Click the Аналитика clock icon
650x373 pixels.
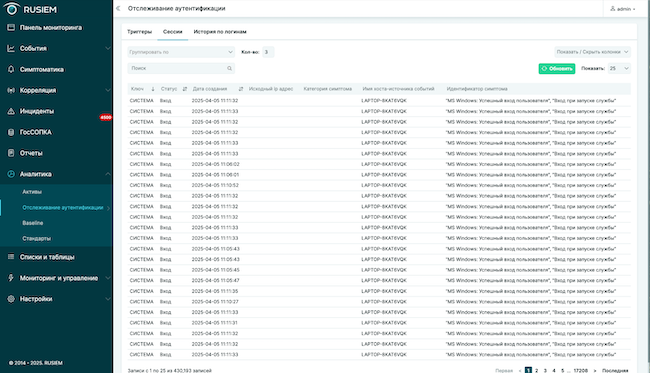11,174
